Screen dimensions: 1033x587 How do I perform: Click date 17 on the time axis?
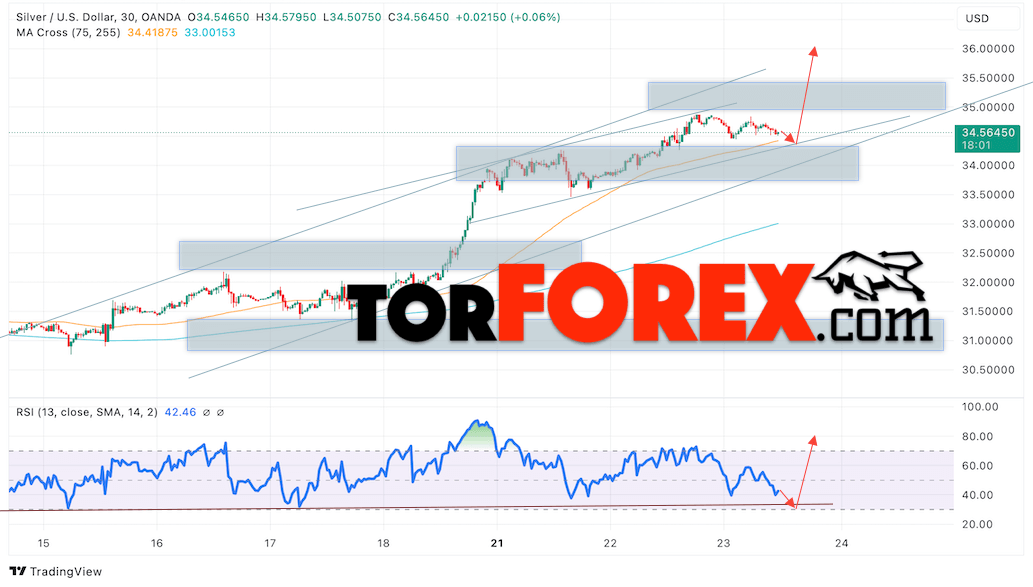[270, 544]
